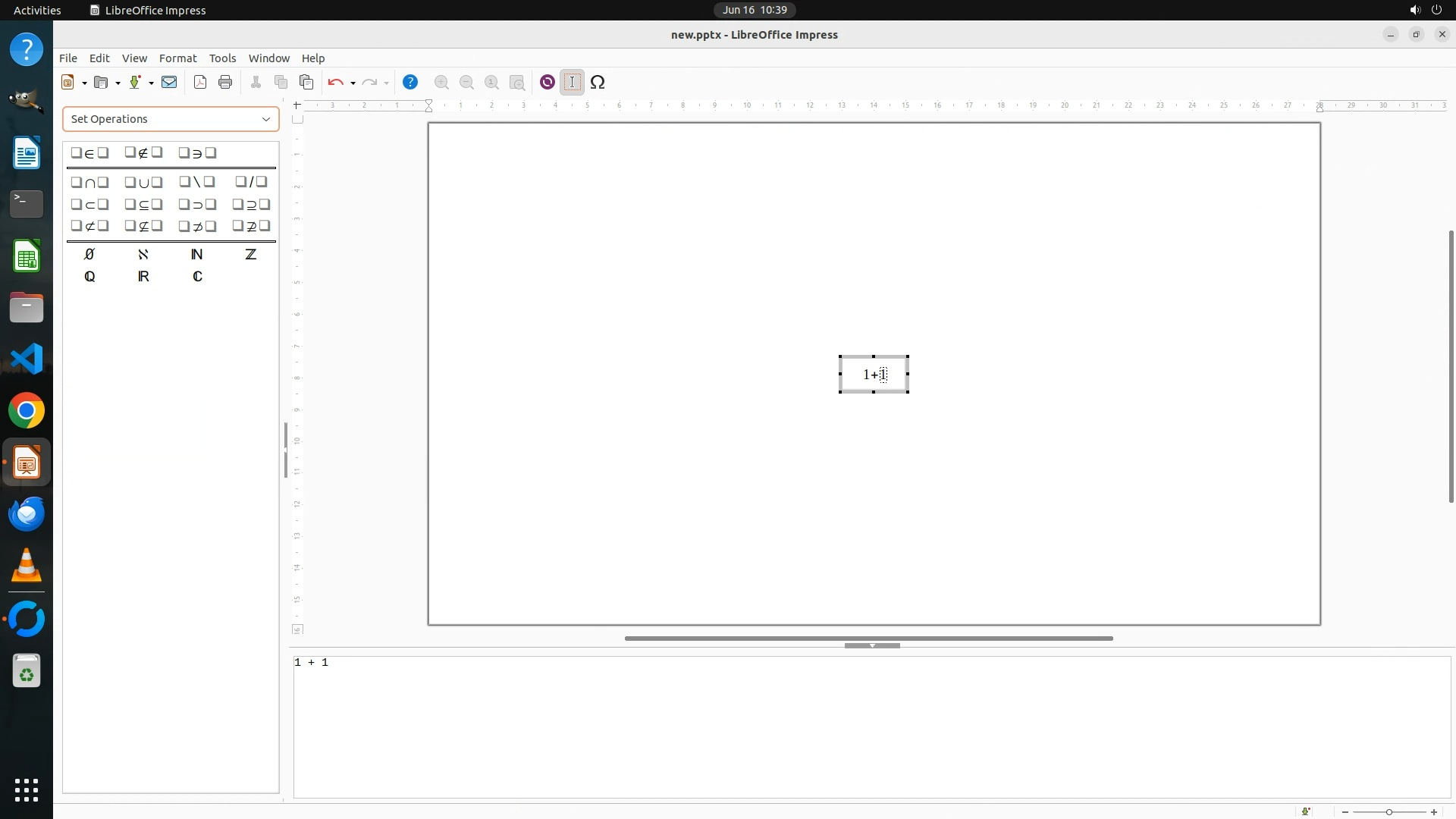Collapse the Elements sidebar with its handle
The height and width of the screenshot is (819, 1456).
(x=286, y=450)
